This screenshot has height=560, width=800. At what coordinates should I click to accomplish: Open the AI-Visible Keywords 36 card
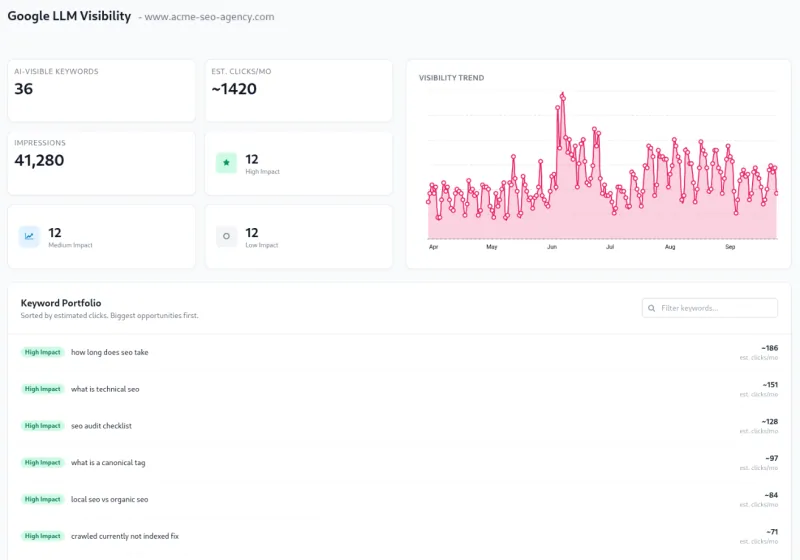coord(102,91)
